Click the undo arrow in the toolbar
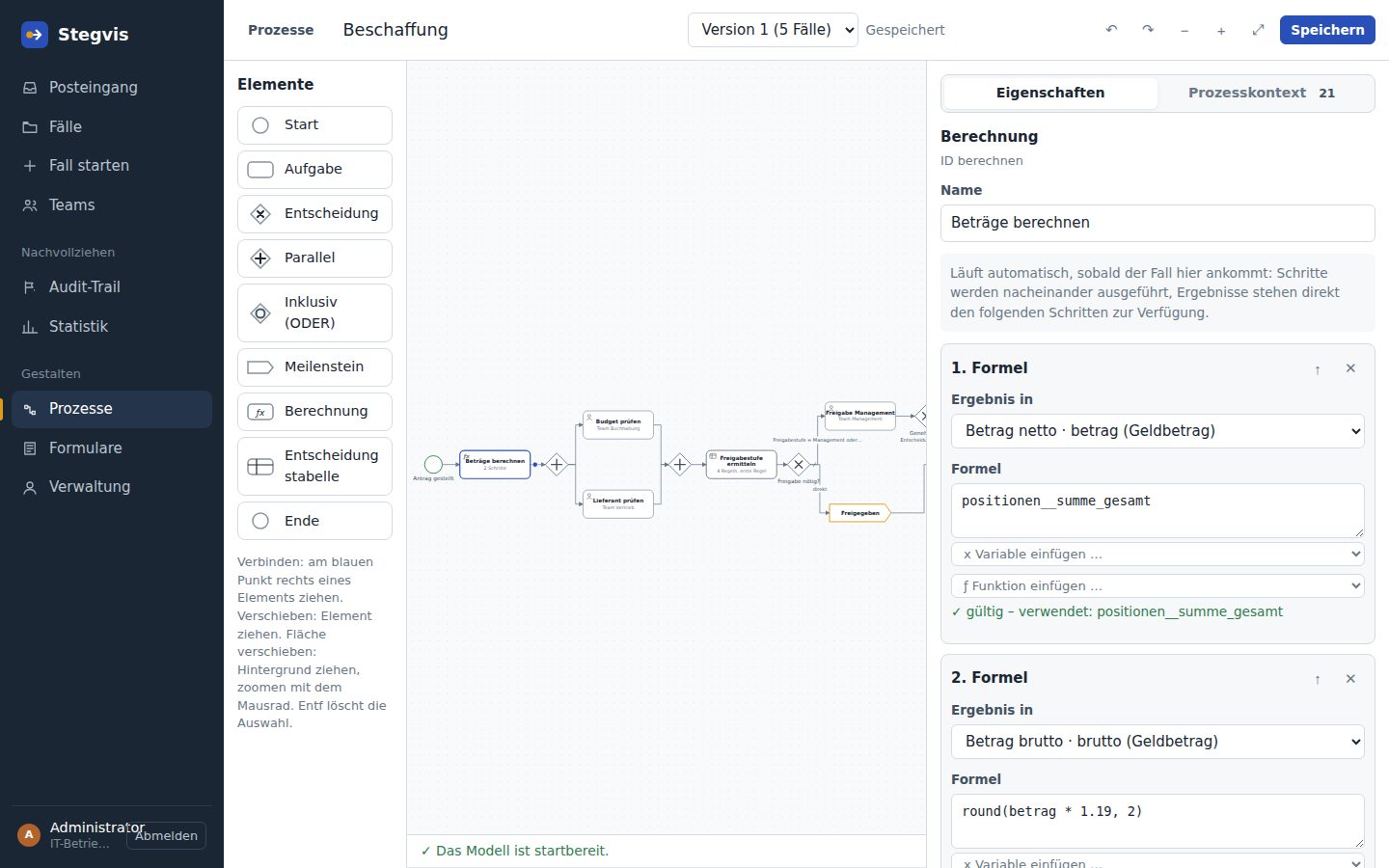This screenshot has height=868, width=1389. (x=1111, y=30)
